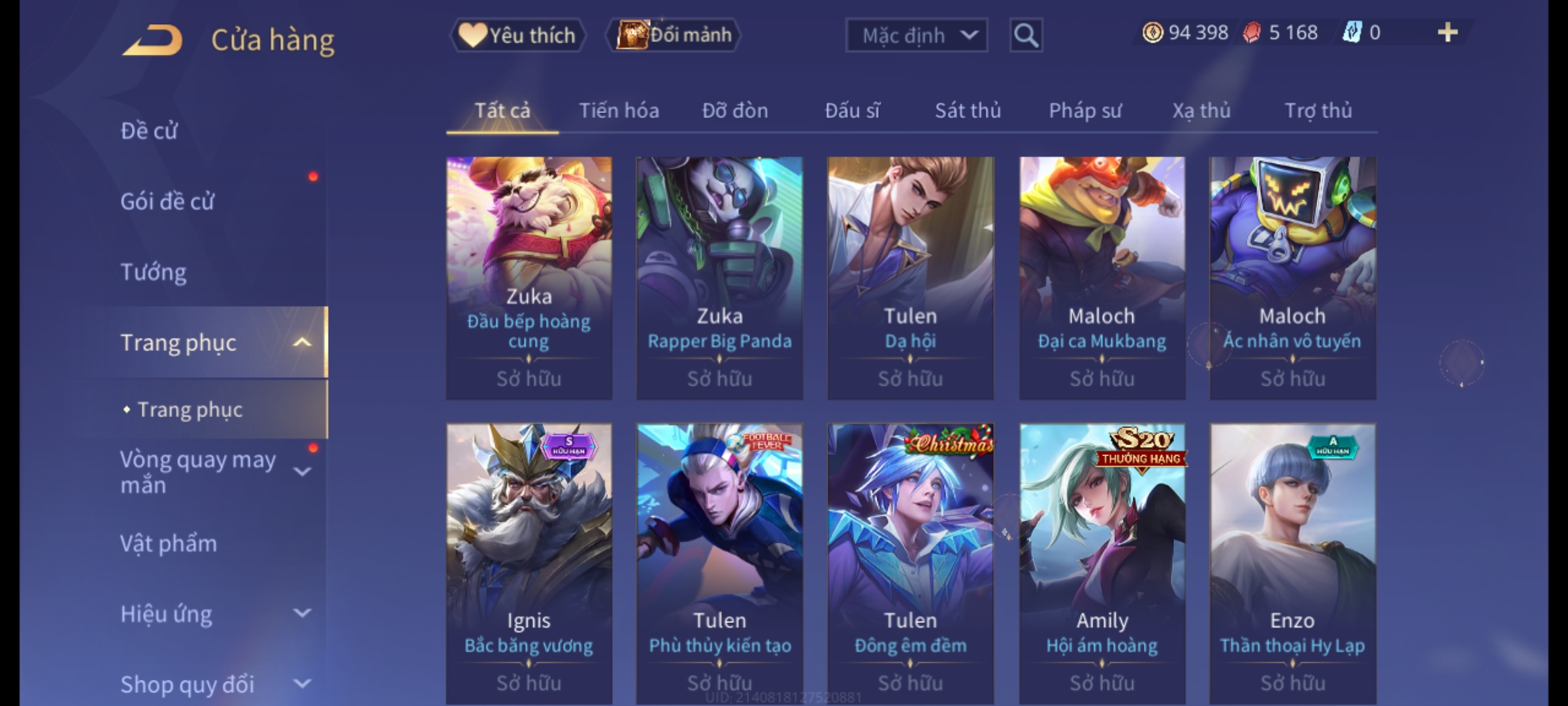Select Zuka Rapper Big Panda skin card
Viewport: 1568px width, 706px height.
point(719,278)
